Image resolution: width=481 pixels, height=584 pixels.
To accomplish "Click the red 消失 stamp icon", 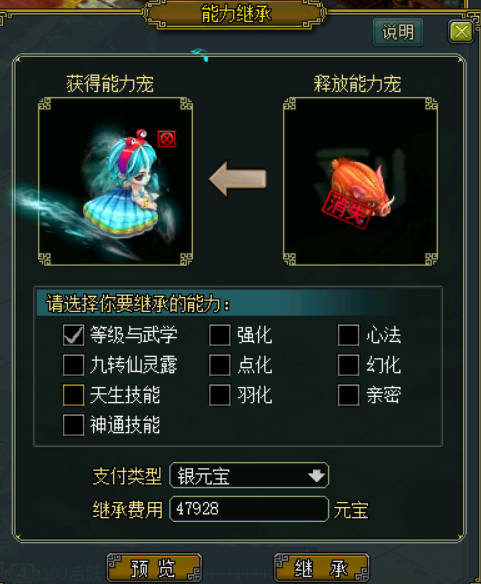I will (x=346, y=210).
